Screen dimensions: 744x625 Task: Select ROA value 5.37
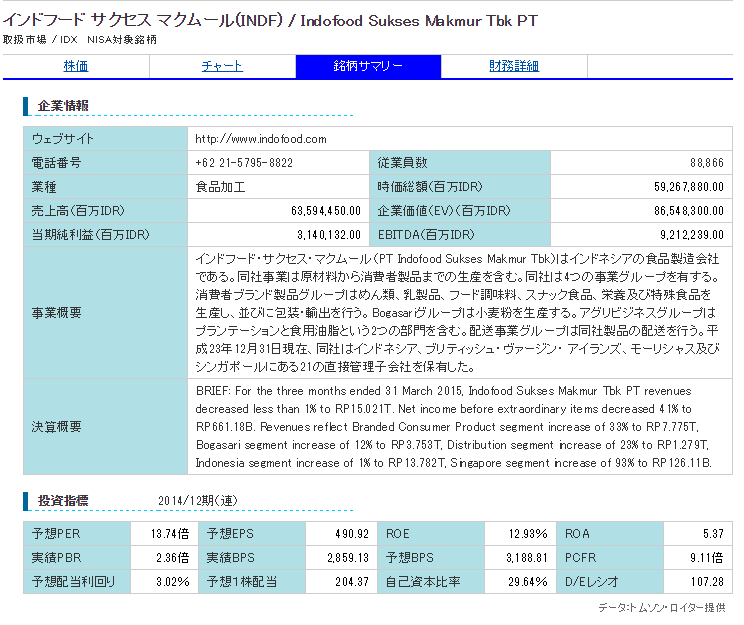[x=713, y=534]
